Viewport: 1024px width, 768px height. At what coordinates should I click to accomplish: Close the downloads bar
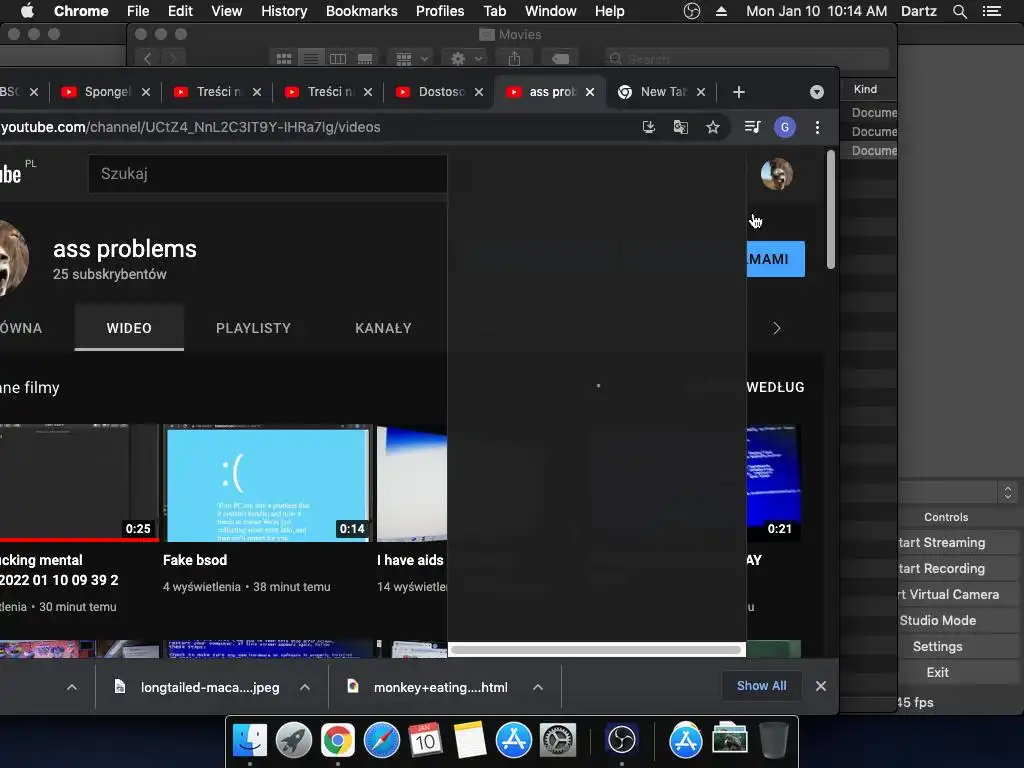pos(821,686)
